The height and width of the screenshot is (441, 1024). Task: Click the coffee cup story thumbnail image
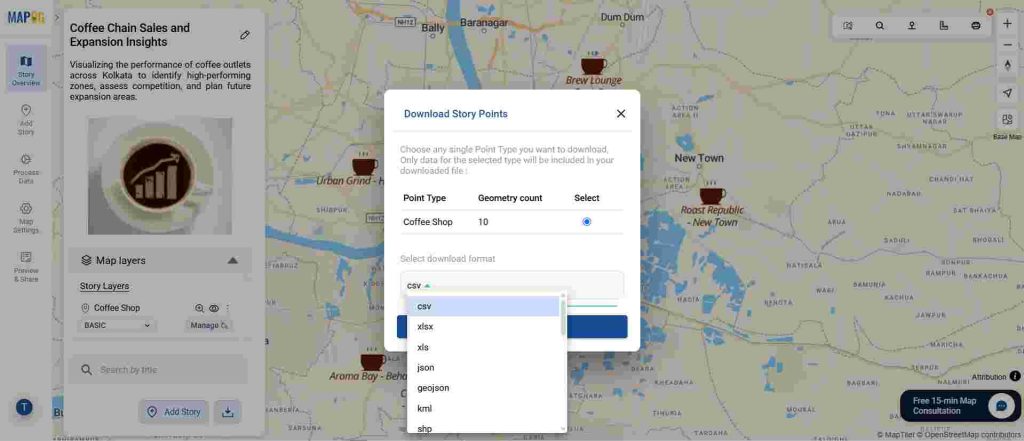coord(160,176)
